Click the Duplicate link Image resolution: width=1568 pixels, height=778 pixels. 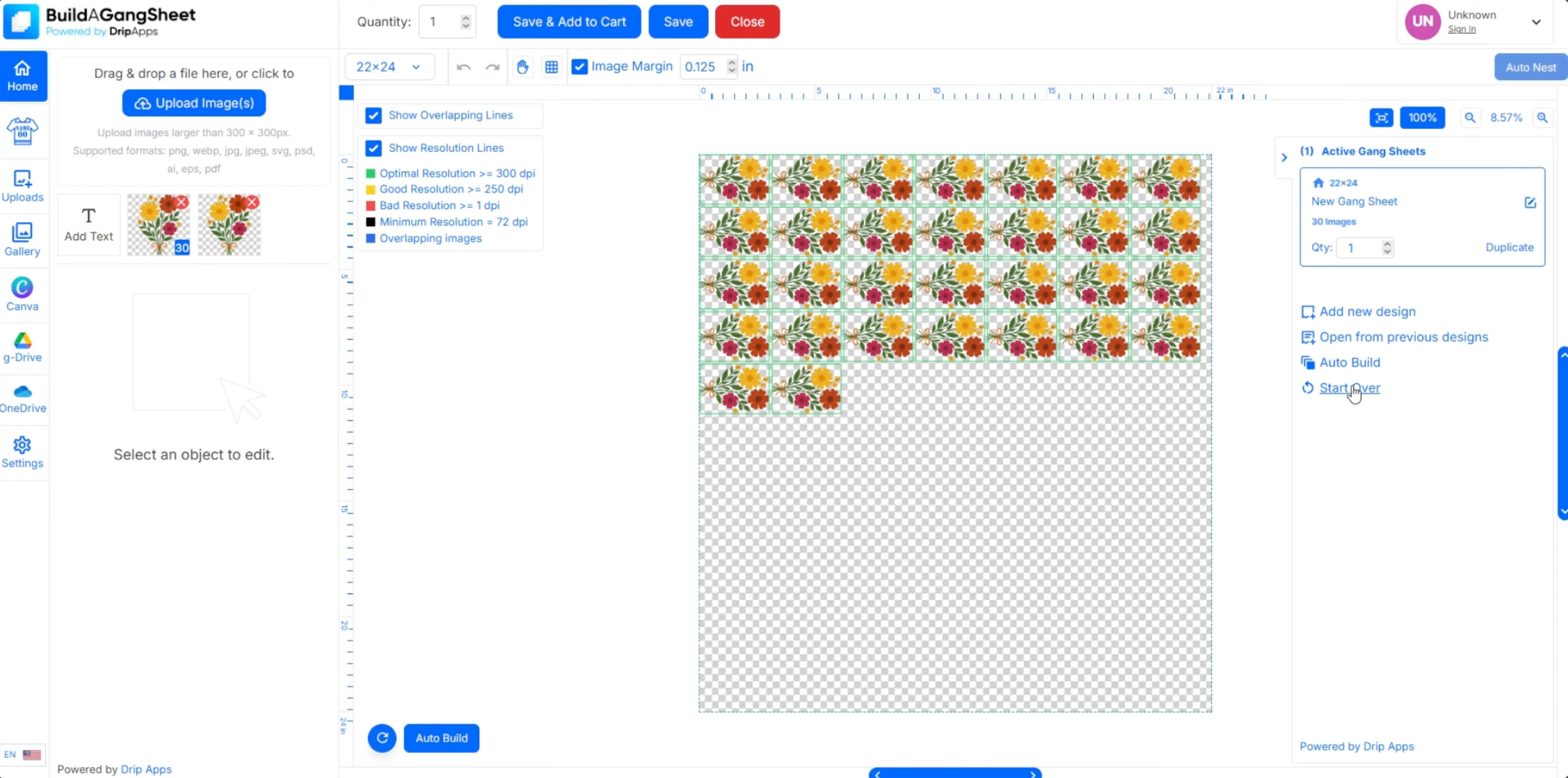tap(1509, 247)
